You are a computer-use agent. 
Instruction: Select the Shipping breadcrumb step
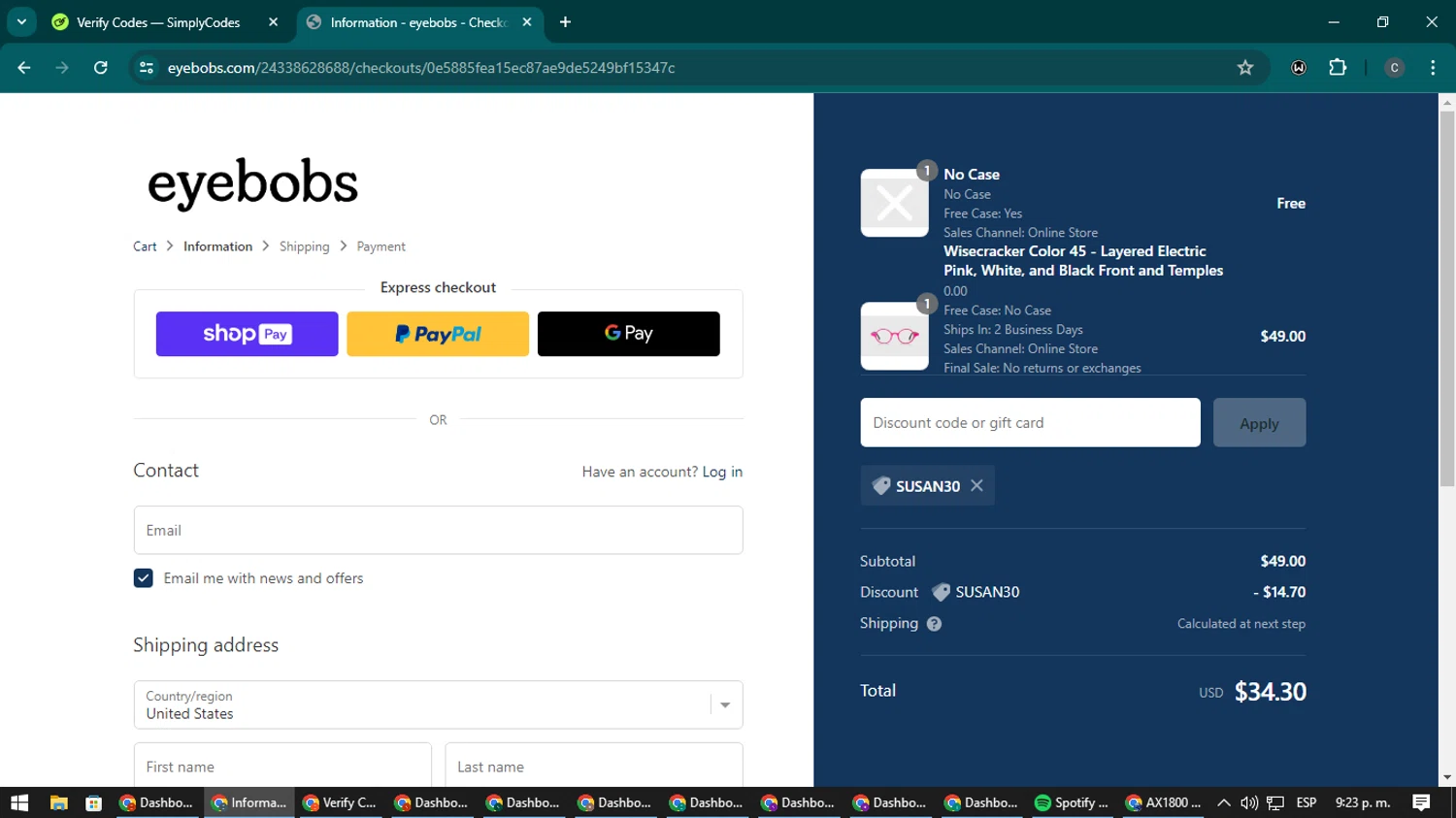pos(305,246)
